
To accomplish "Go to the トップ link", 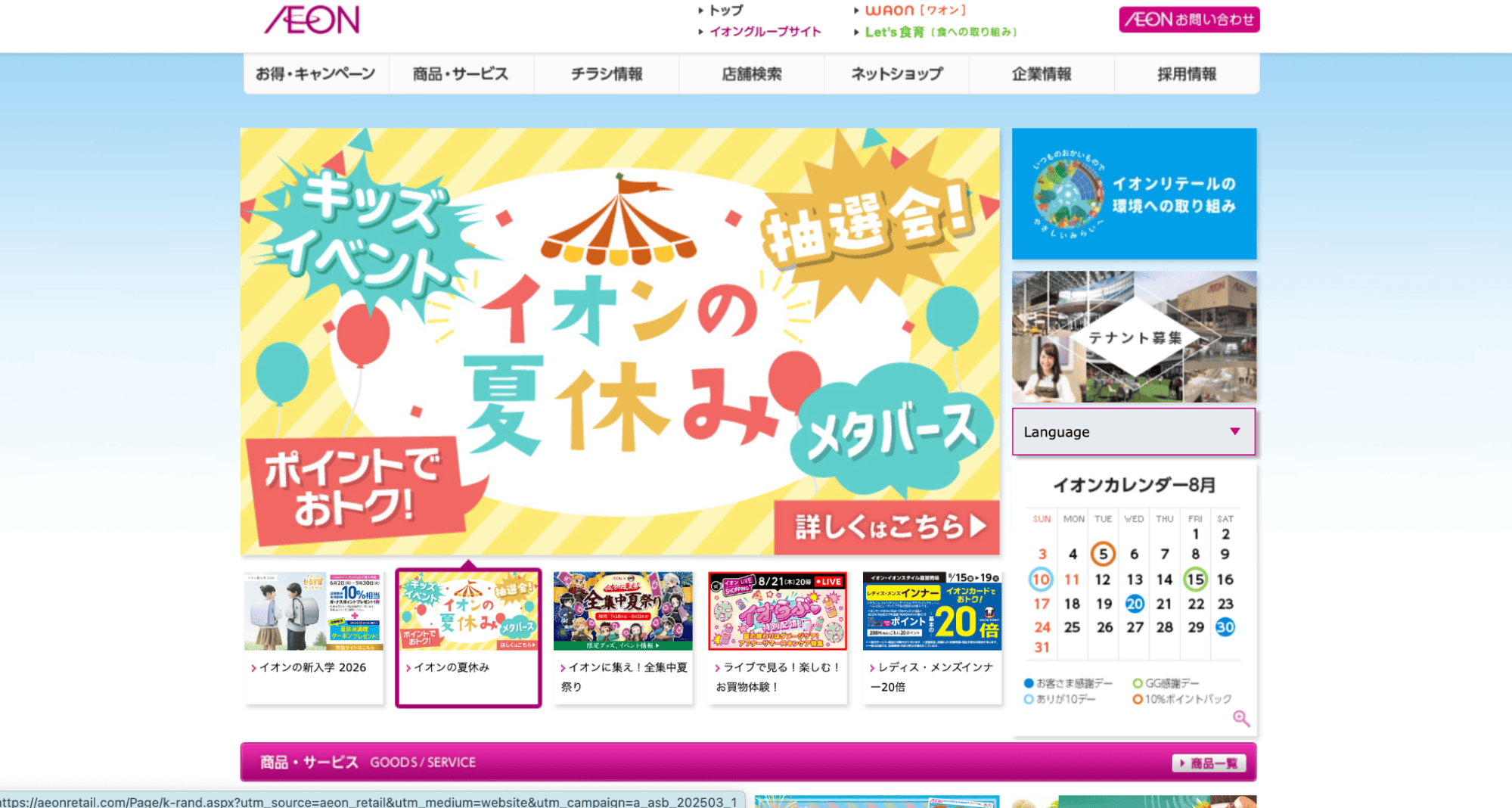I will [x=725, y=11].
